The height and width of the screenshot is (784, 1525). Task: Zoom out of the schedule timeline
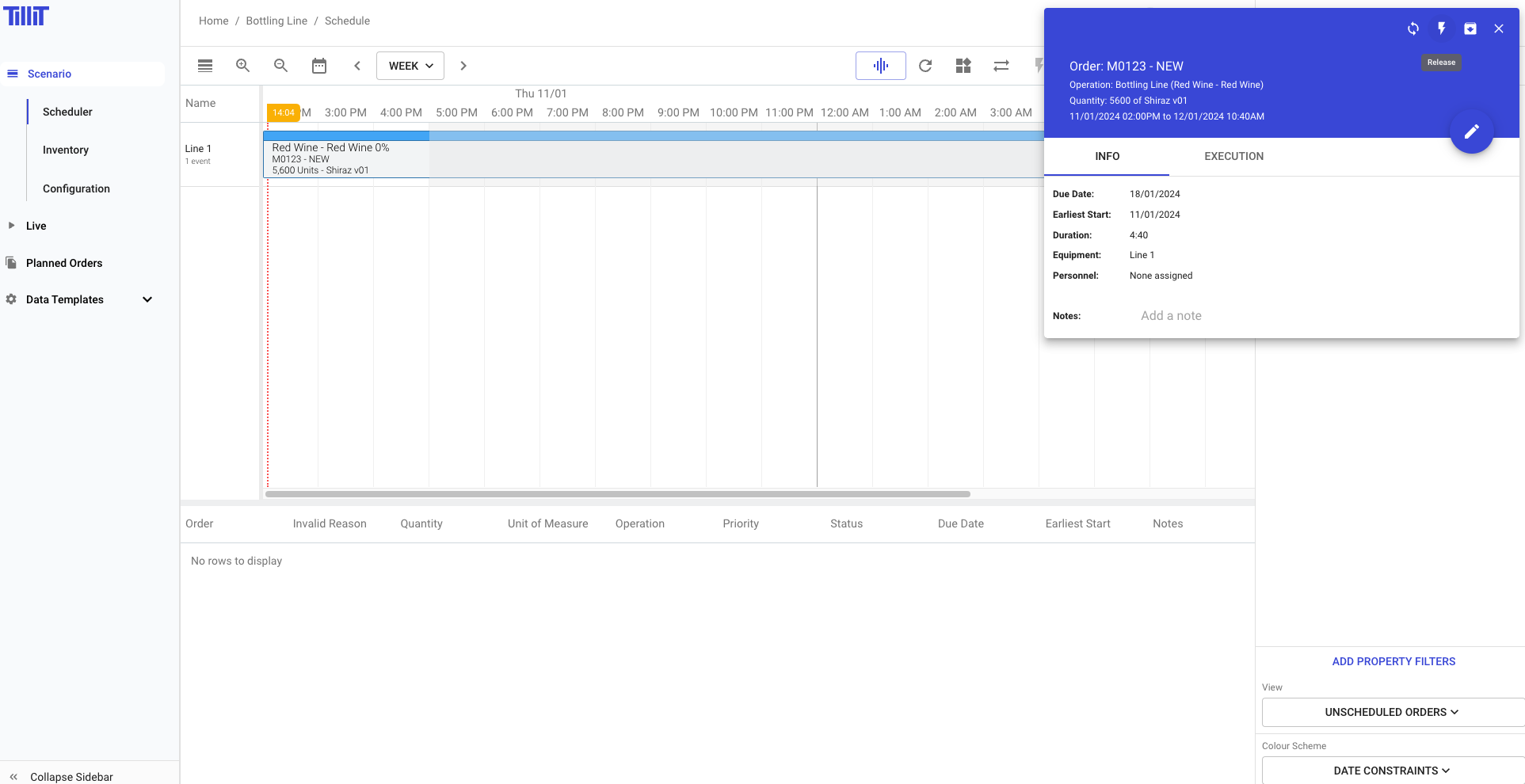[280, 66]
